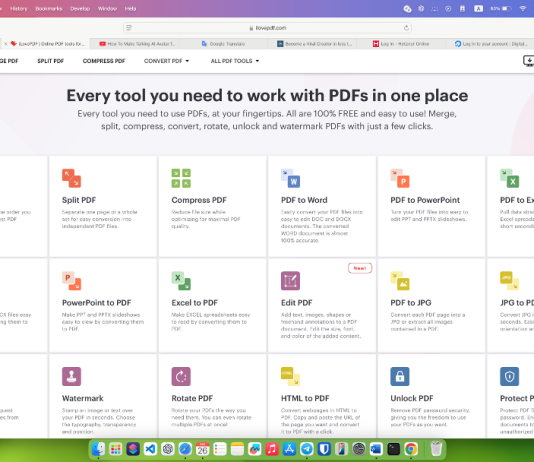Open the Window menu
Viewport: 534px width, 462px height.
click(107, 9)
